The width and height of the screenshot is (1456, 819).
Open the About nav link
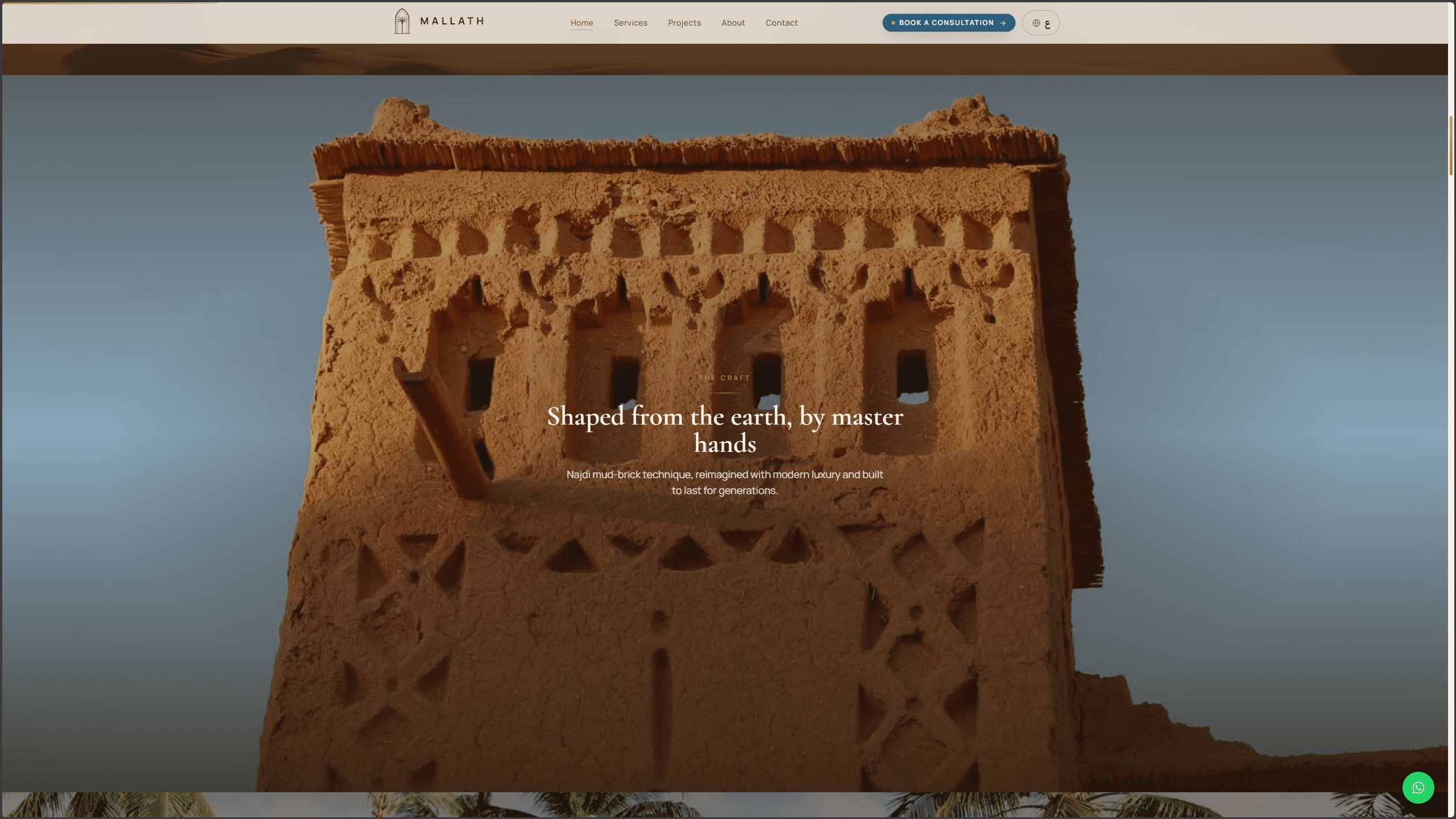click(x=733, y=23)
